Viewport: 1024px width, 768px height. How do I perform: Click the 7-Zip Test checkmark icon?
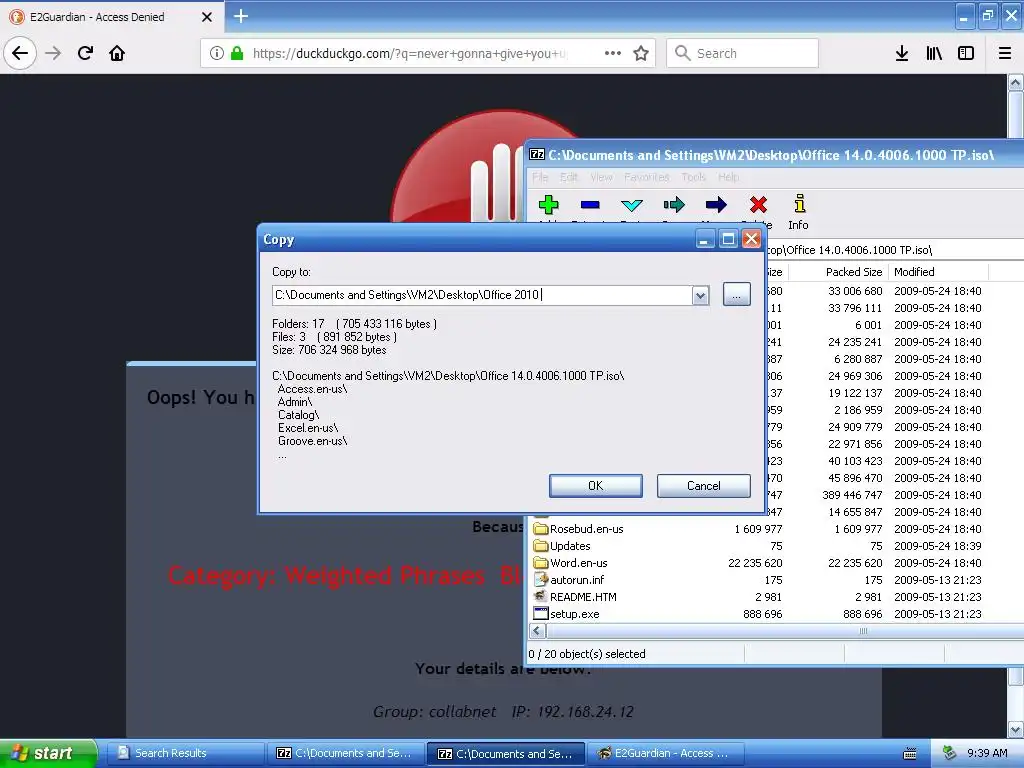pyautogui.click(x=632, y=205)
